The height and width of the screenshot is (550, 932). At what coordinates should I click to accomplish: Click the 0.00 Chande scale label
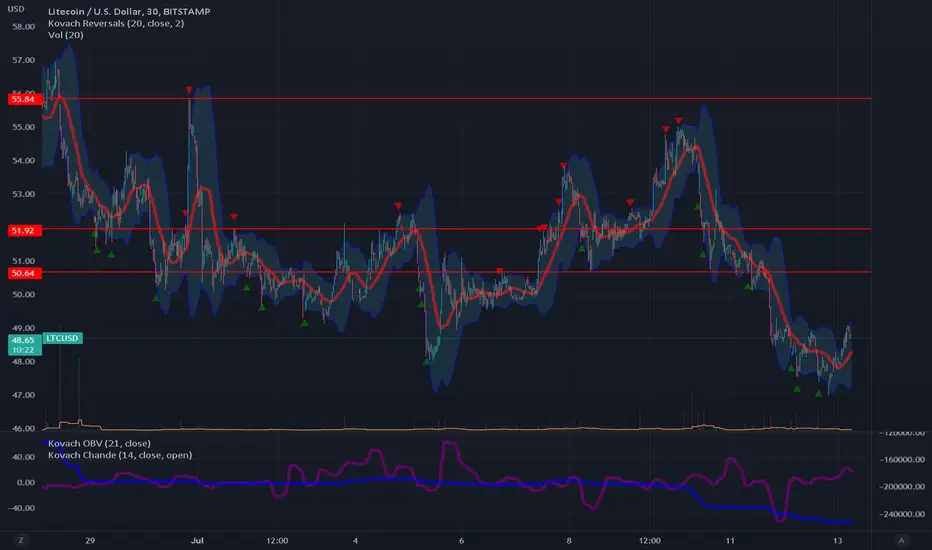pyautogui.click(x=26, y=483)
